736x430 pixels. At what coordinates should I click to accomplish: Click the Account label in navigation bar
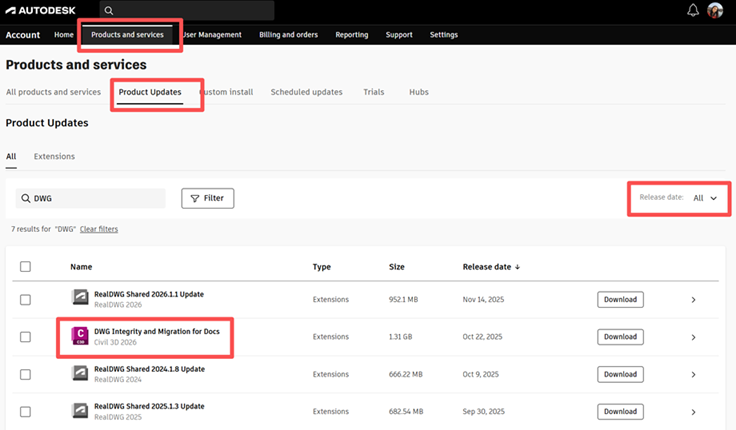point(23,35)
